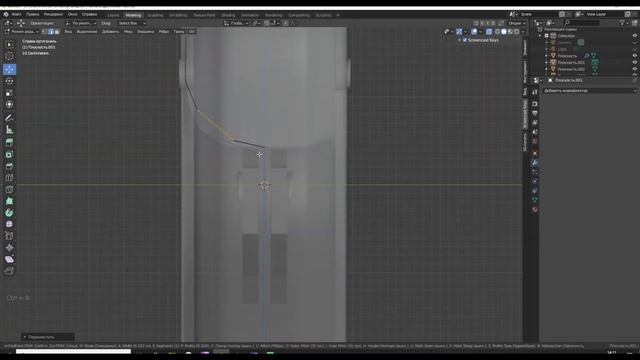Activate the Move tool

tap(9, 69)
